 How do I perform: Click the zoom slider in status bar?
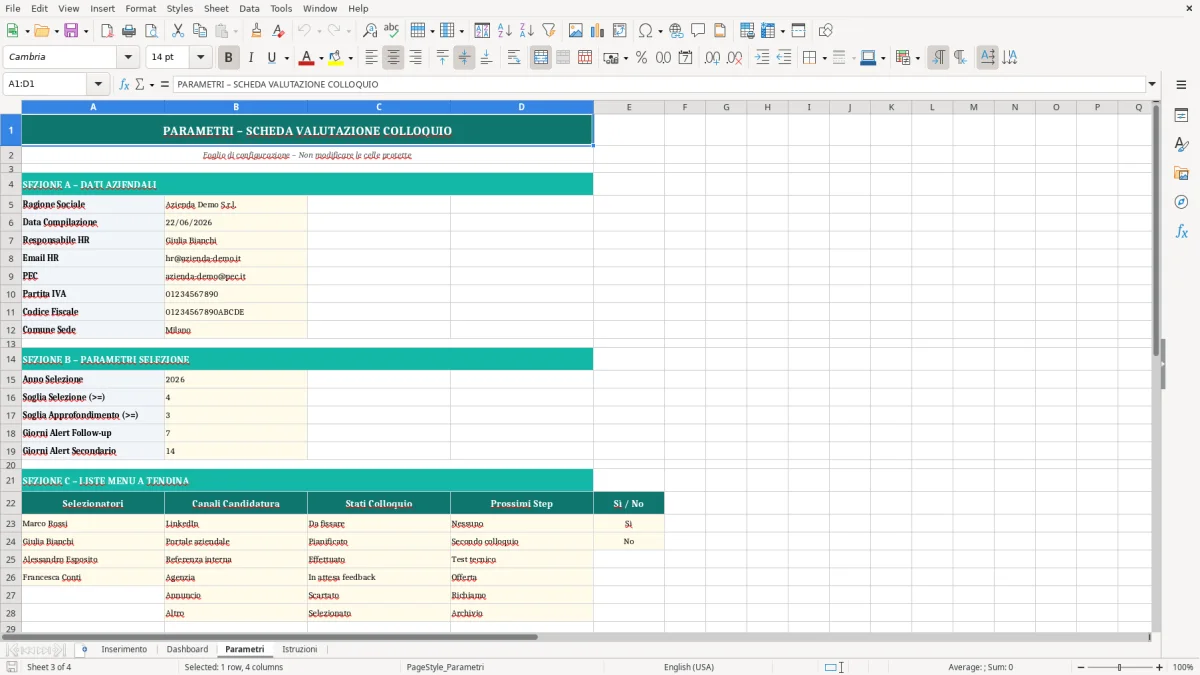tap(1119, 667)
